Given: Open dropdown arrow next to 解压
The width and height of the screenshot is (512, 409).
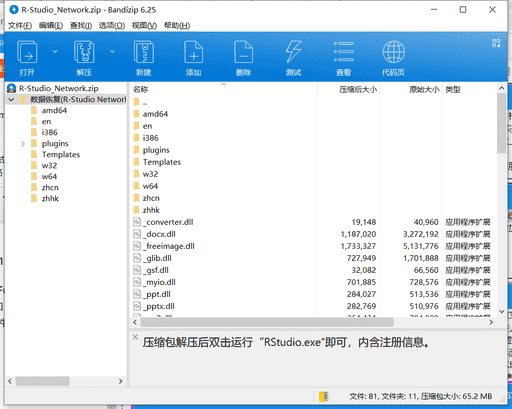Looking at the screenshot, I should [x=112, y=51].
